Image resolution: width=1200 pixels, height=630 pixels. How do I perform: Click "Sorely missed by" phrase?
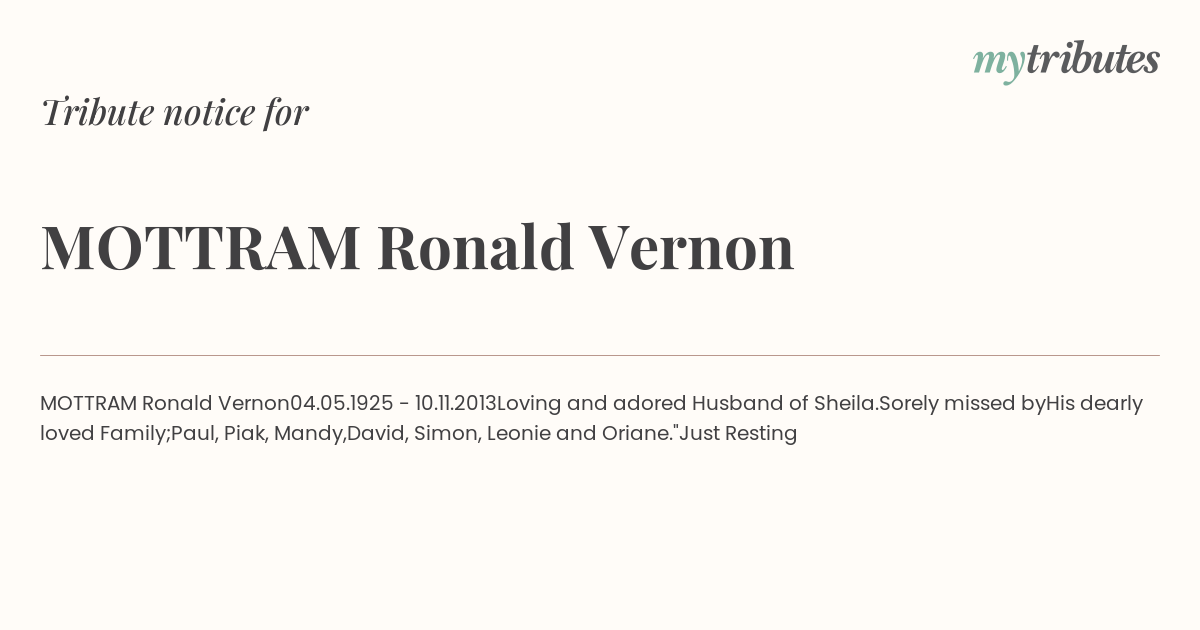tap(962, 404)
